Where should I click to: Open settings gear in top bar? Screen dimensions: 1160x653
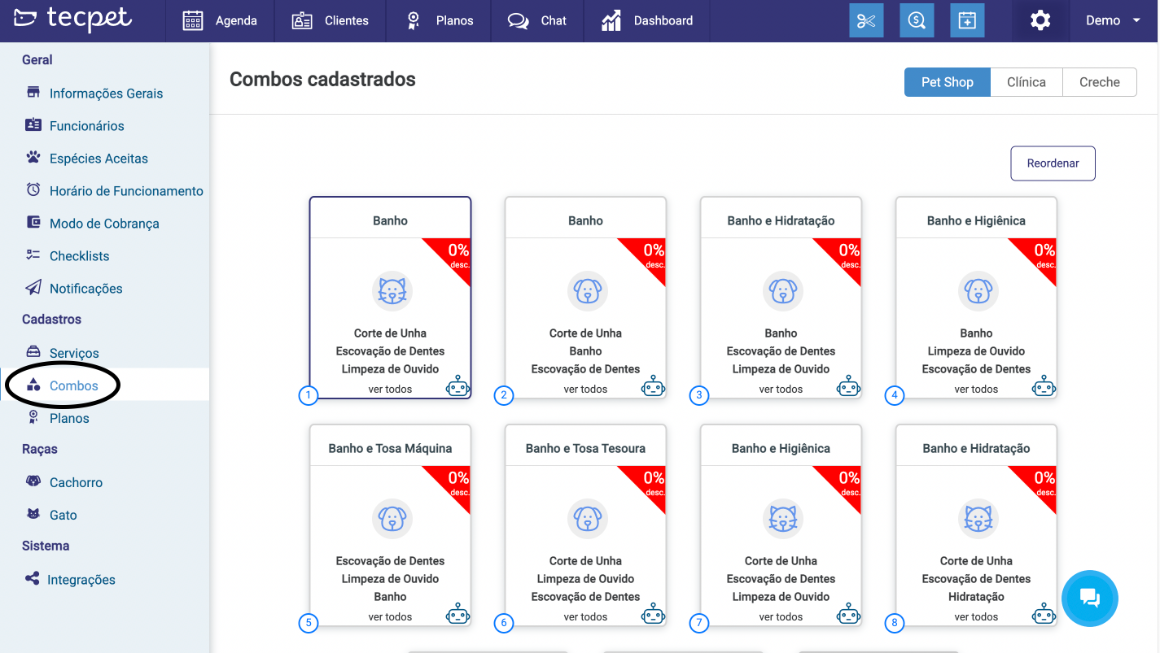[x=1040, y=21]
